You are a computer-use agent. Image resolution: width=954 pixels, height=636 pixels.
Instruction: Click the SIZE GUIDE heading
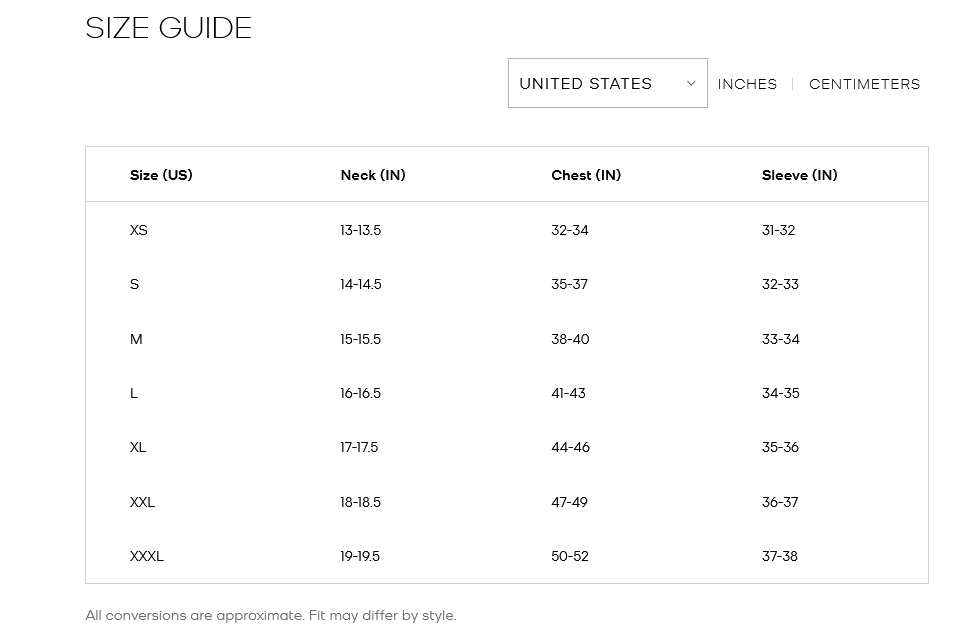[169, 28]
